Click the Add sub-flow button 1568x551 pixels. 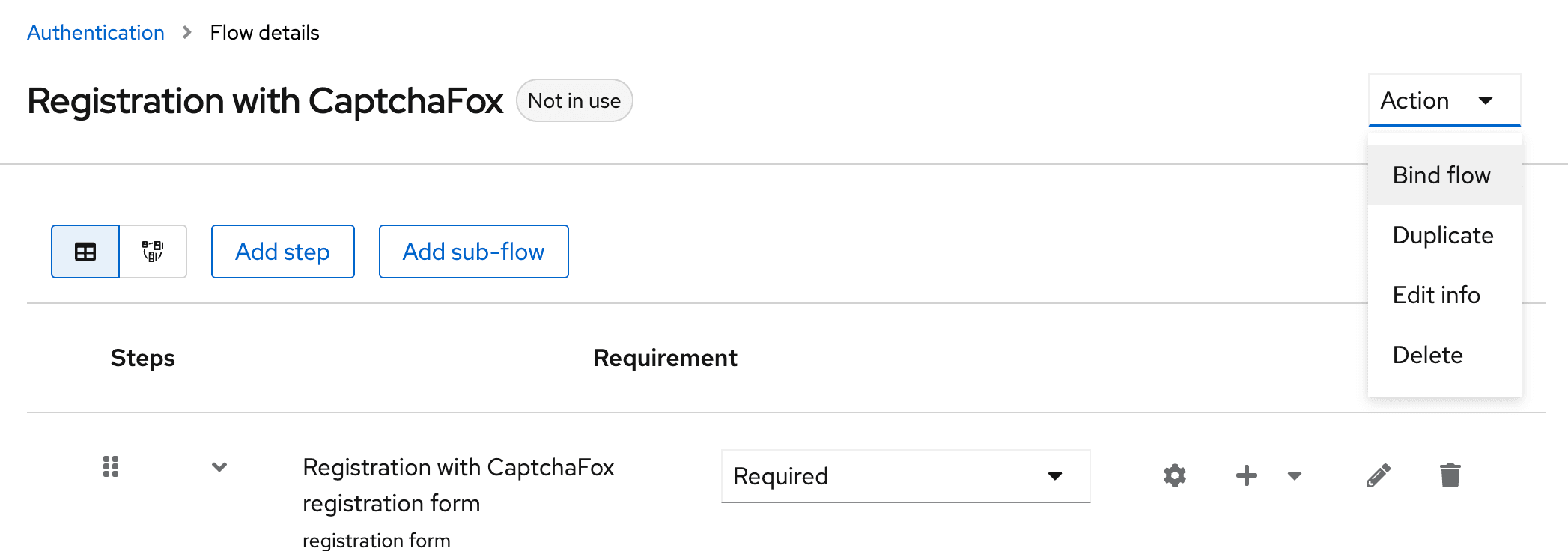[x=474, y=252]
